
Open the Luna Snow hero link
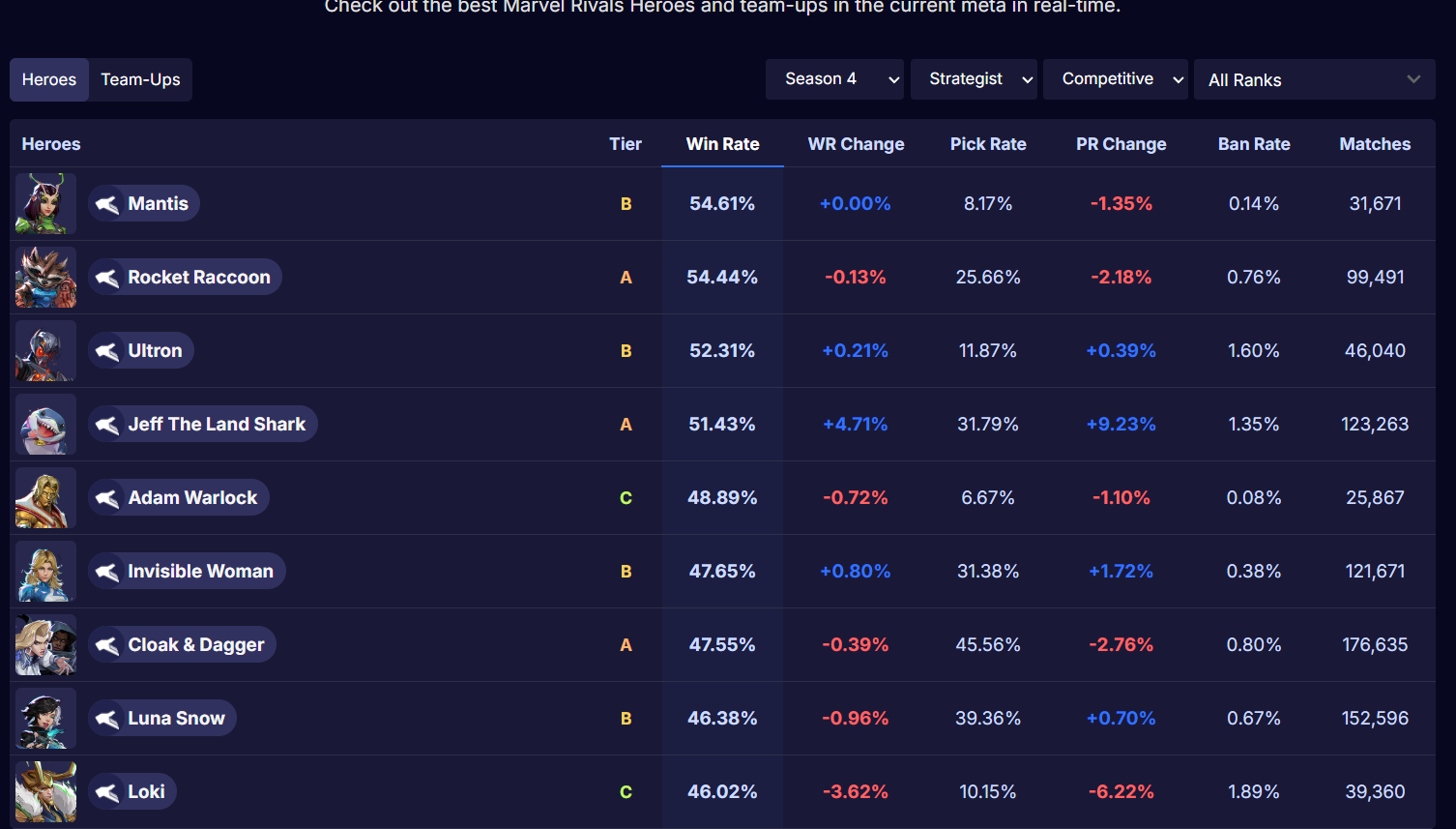(162, 718)
